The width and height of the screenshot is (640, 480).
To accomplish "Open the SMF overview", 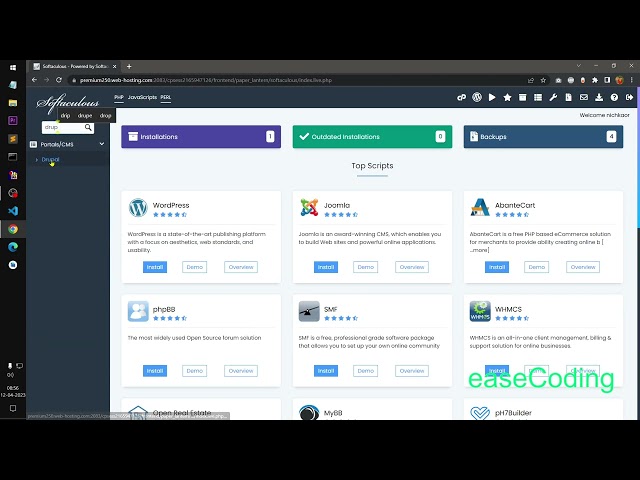I will 412,371.
